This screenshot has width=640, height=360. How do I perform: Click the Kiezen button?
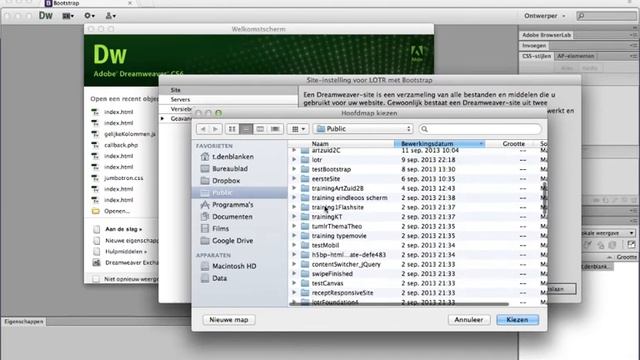coord(517,320)
